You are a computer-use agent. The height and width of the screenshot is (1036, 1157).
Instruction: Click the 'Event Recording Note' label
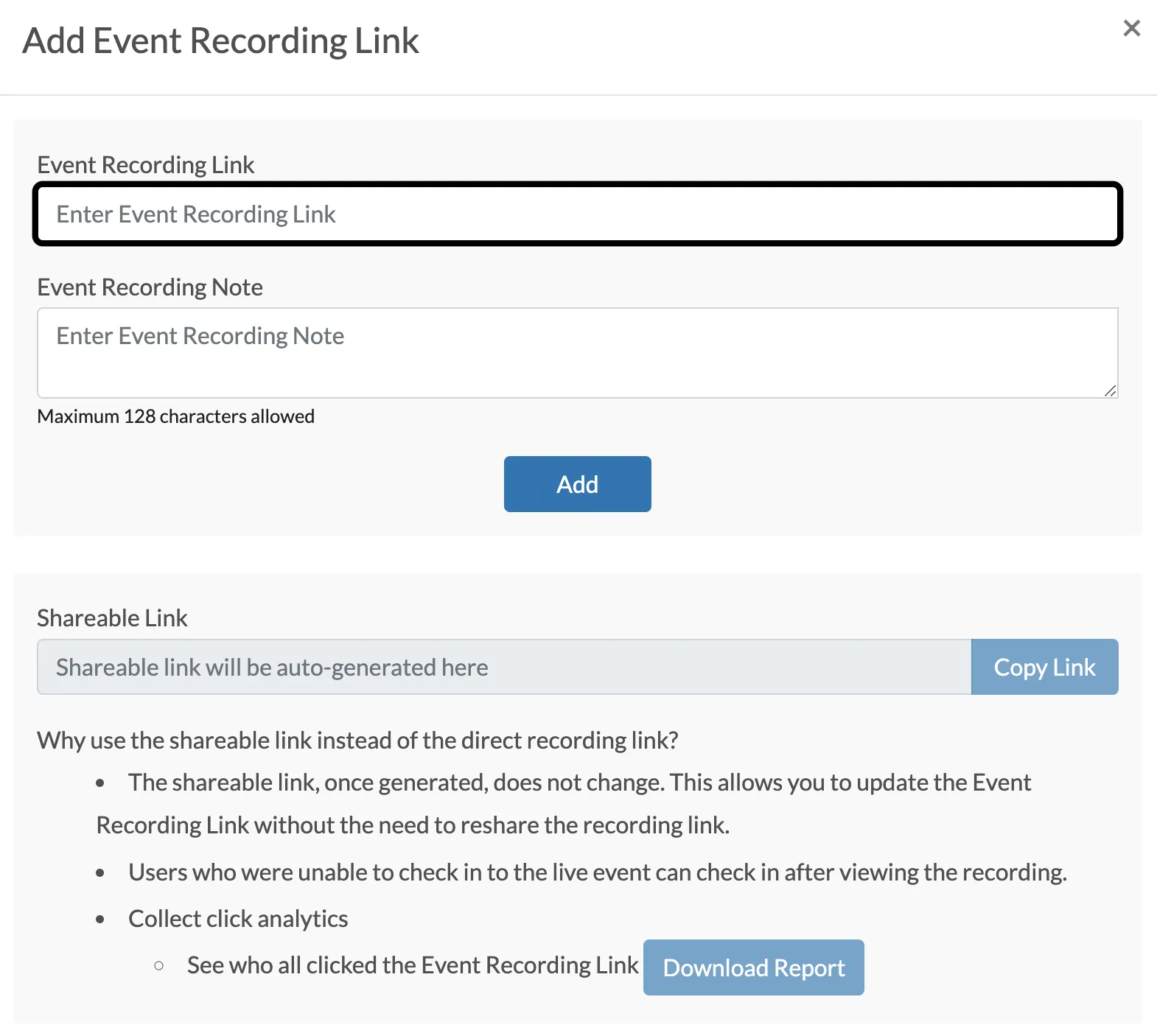point(150,287)
